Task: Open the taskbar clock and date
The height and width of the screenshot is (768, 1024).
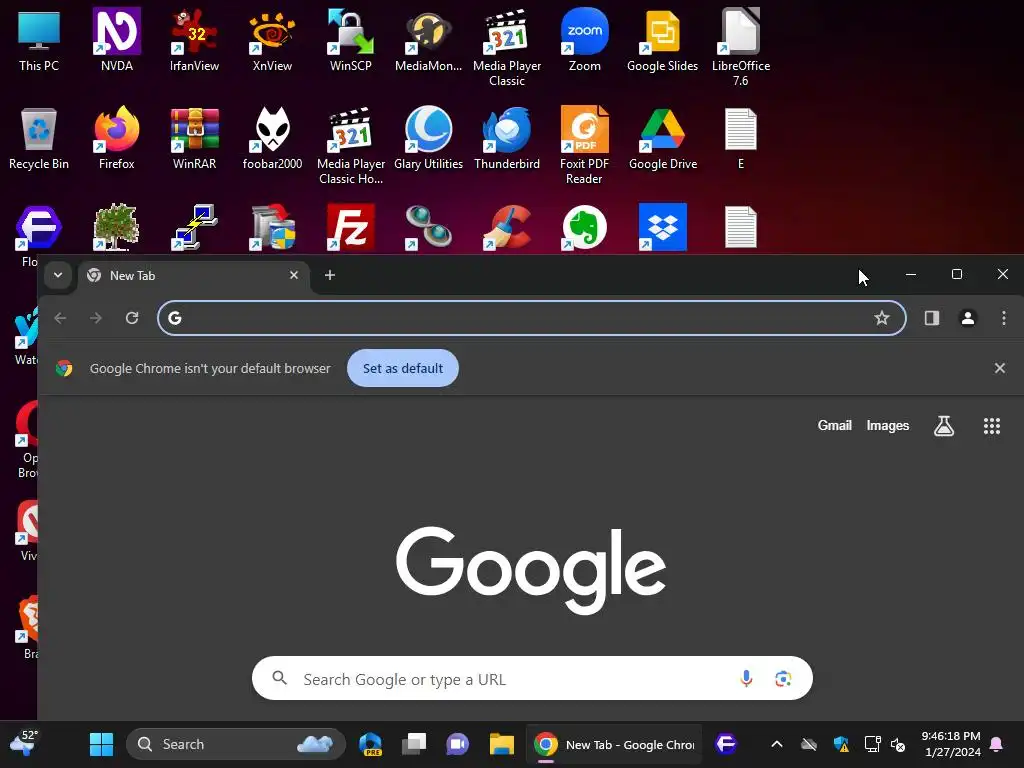Action: click(x=951, y=744)
